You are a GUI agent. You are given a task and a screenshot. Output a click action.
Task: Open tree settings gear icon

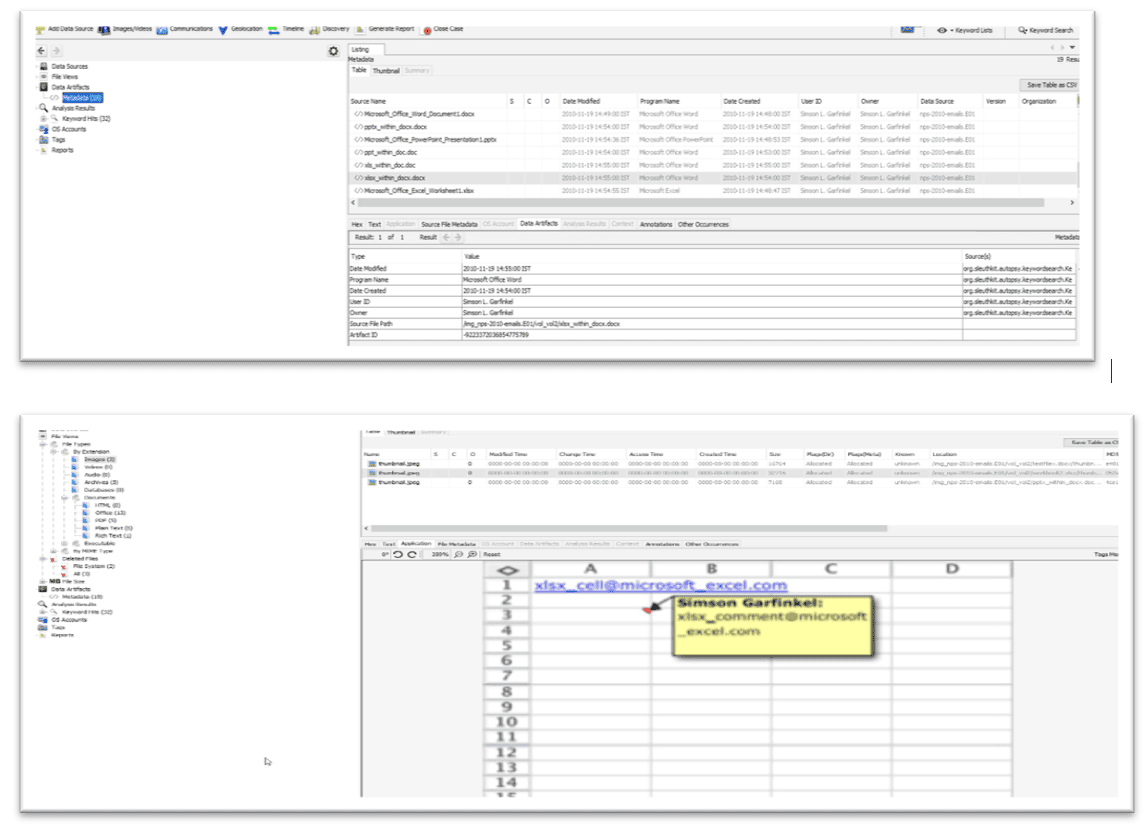(333, 51)
